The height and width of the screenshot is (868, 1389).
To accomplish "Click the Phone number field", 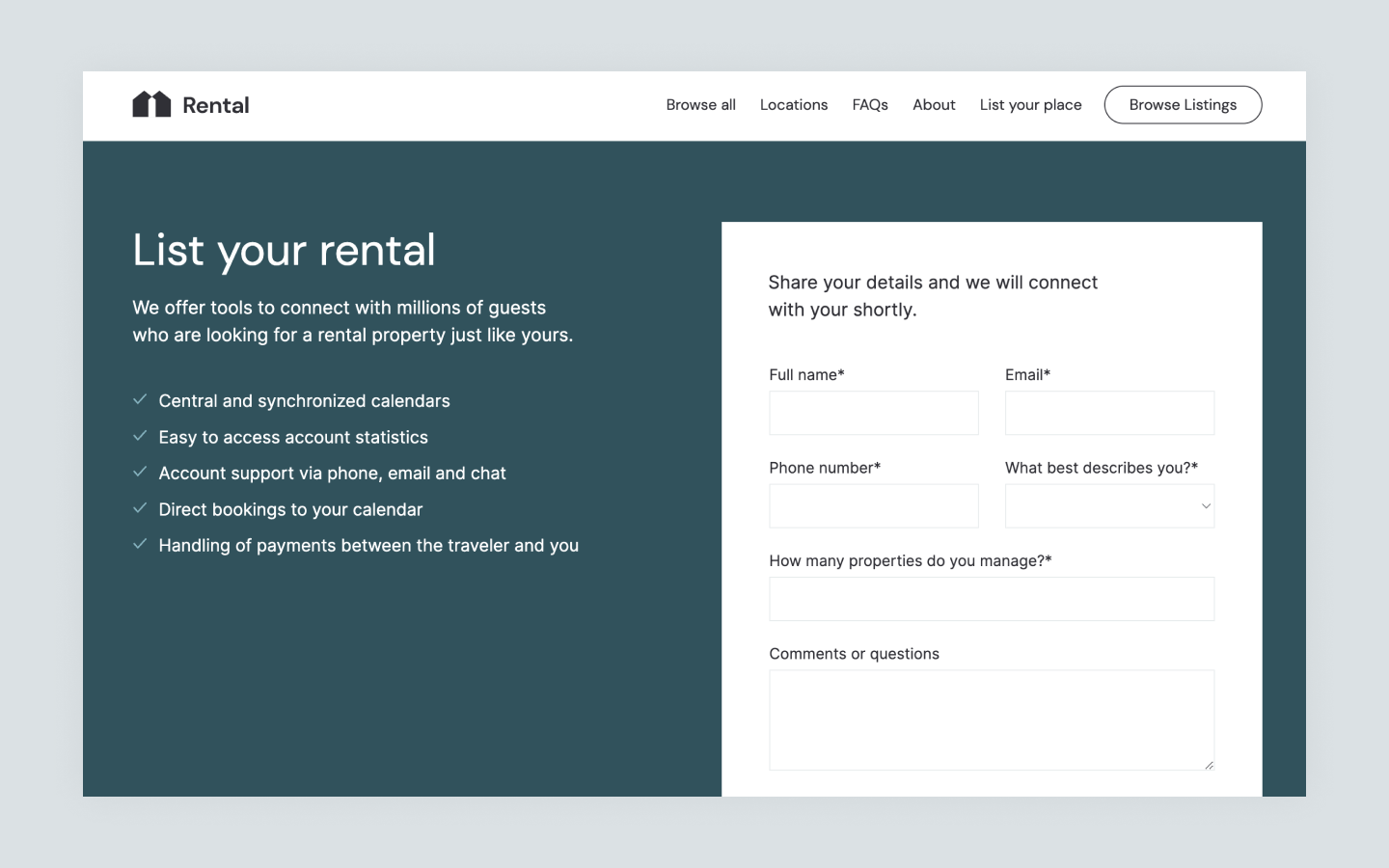I will click(873, 505).
